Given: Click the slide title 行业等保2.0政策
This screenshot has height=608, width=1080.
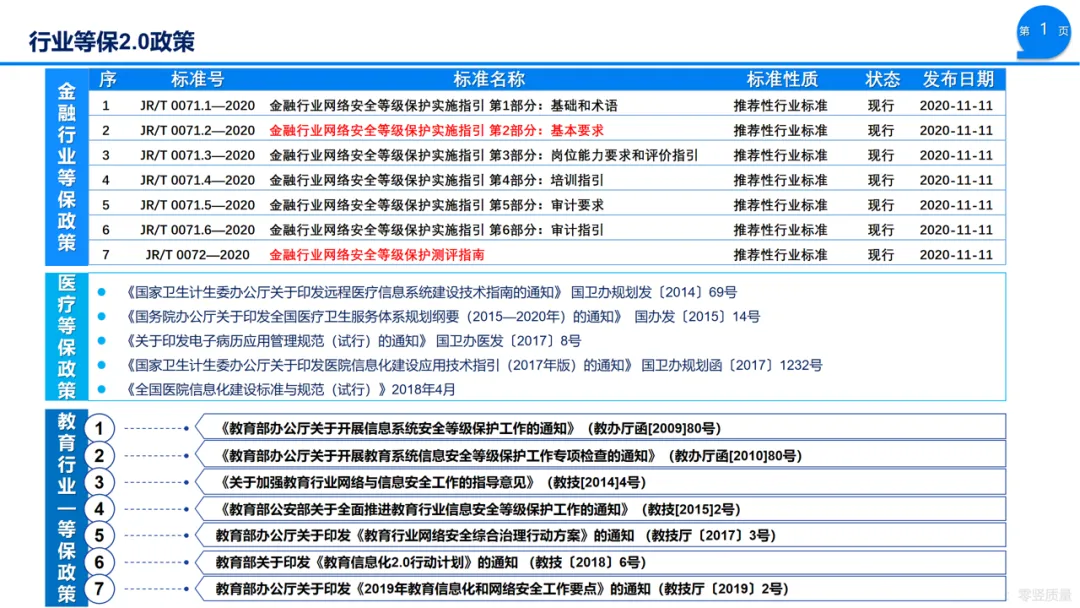Looking at the screenshot, I should pos(112,41).
